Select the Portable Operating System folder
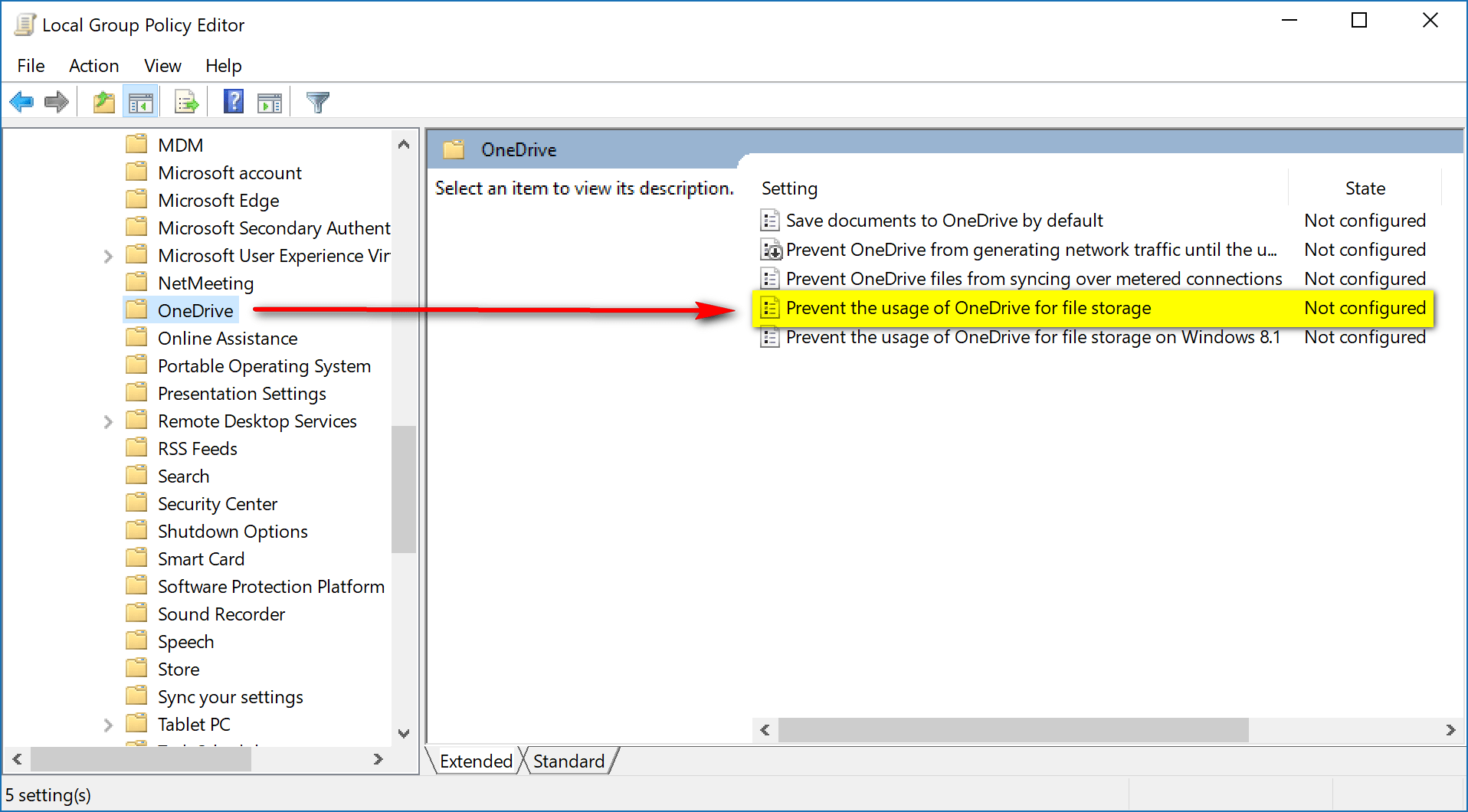Image resolution: width=1468 pixels, height=812 pixels. tap(264, 366)
